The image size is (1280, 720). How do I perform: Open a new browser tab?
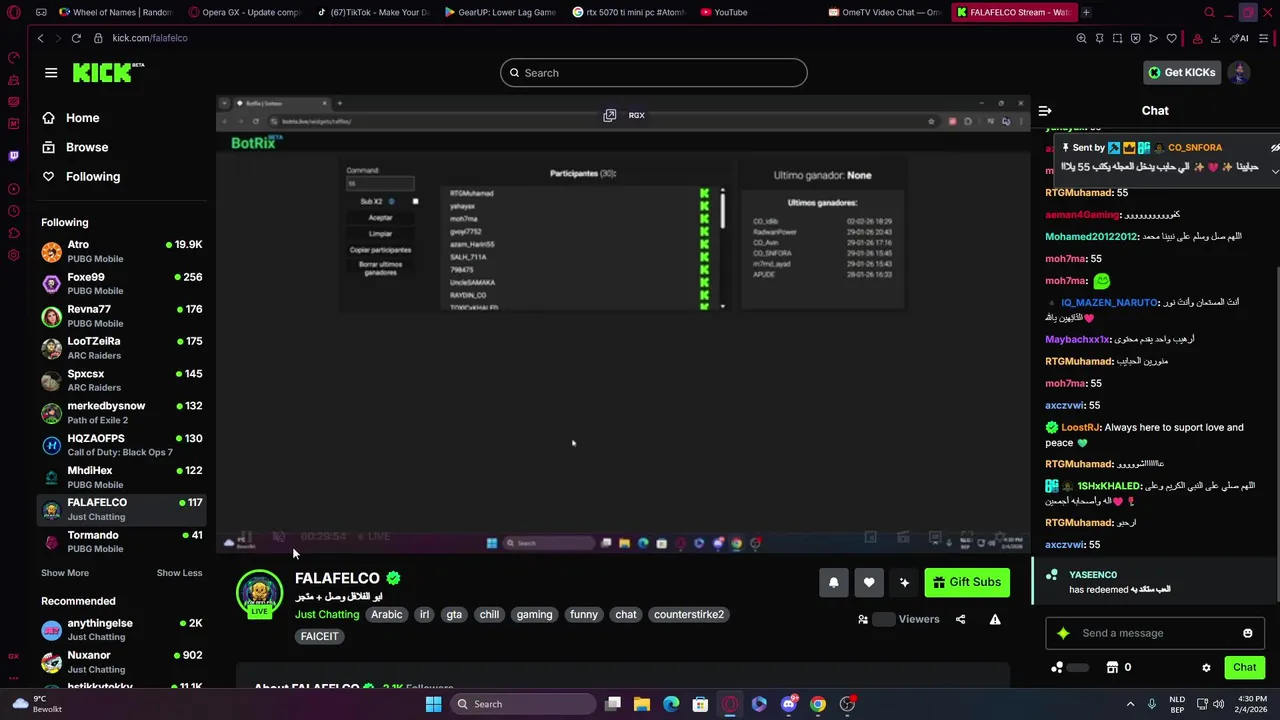[1086, 12]
